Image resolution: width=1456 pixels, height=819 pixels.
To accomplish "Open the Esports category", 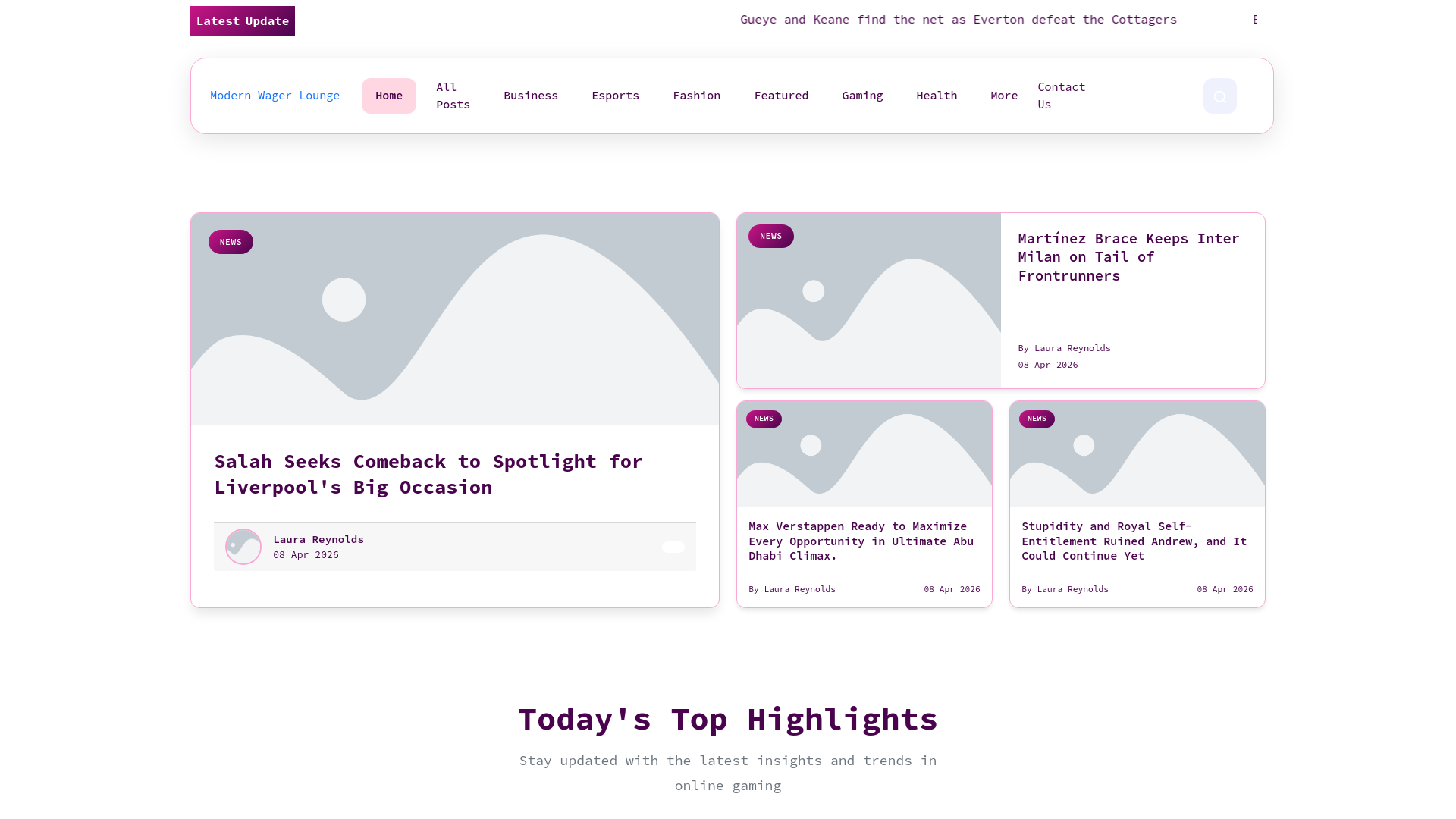I will click(x=615, y=96).
